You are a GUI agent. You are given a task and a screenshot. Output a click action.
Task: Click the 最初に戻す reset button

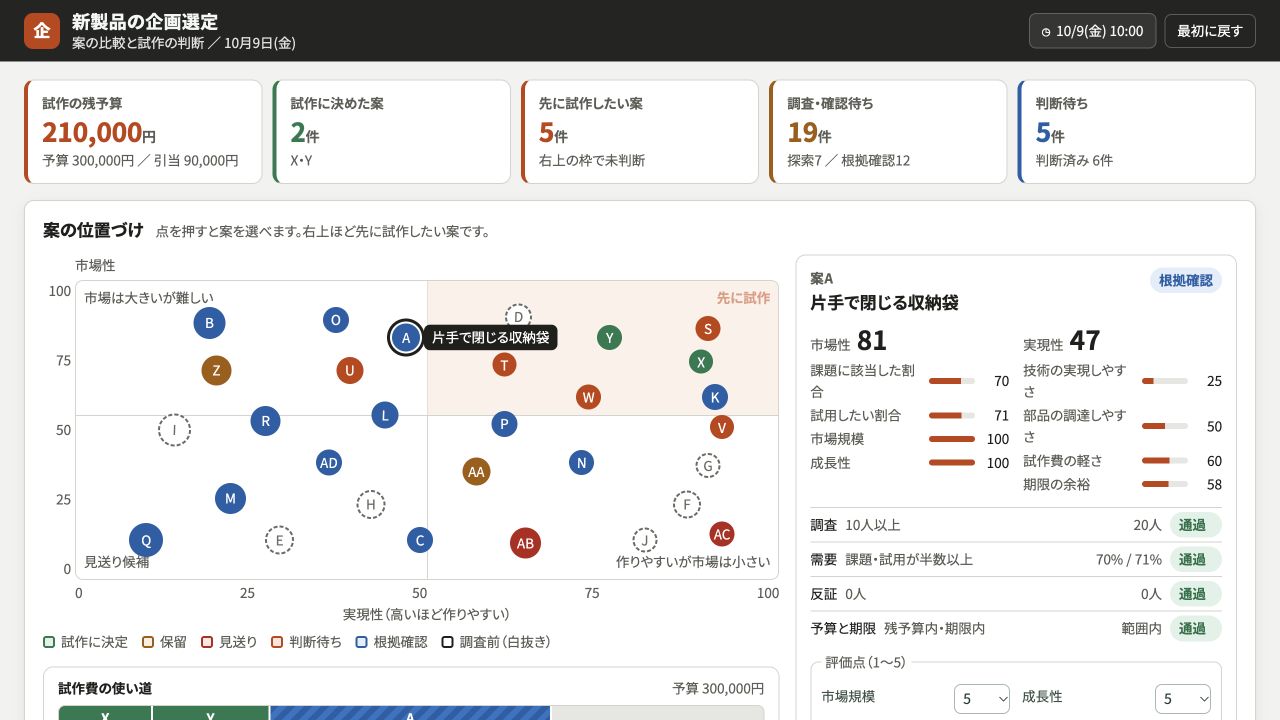tap(1210, 31)
